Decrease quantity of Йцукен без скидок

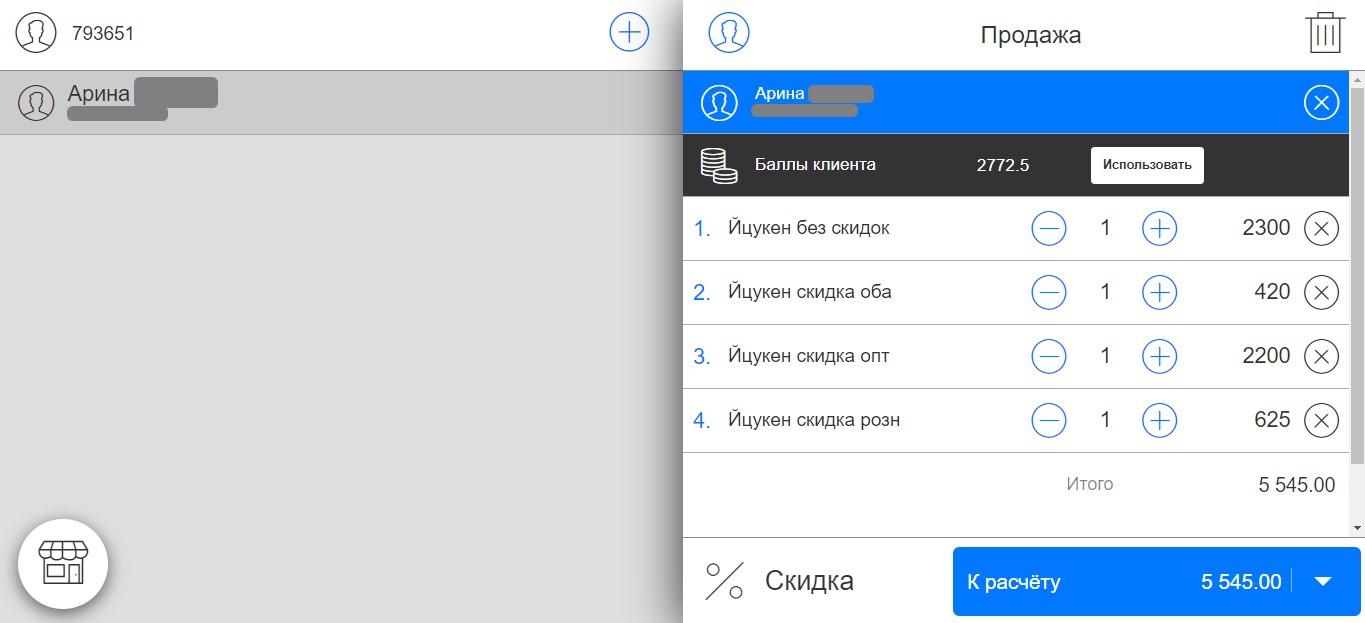pos(1049,229)
